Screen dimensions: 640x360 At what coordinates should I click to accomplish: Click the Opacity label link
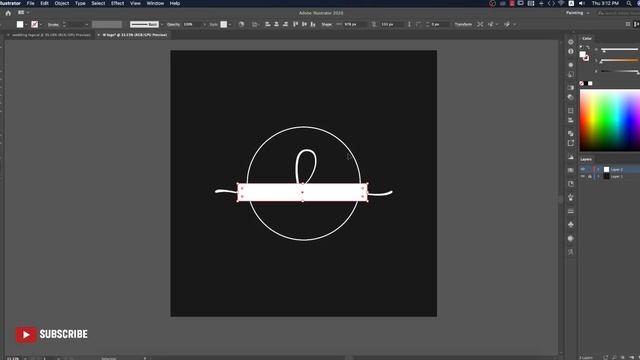(173, 24)
